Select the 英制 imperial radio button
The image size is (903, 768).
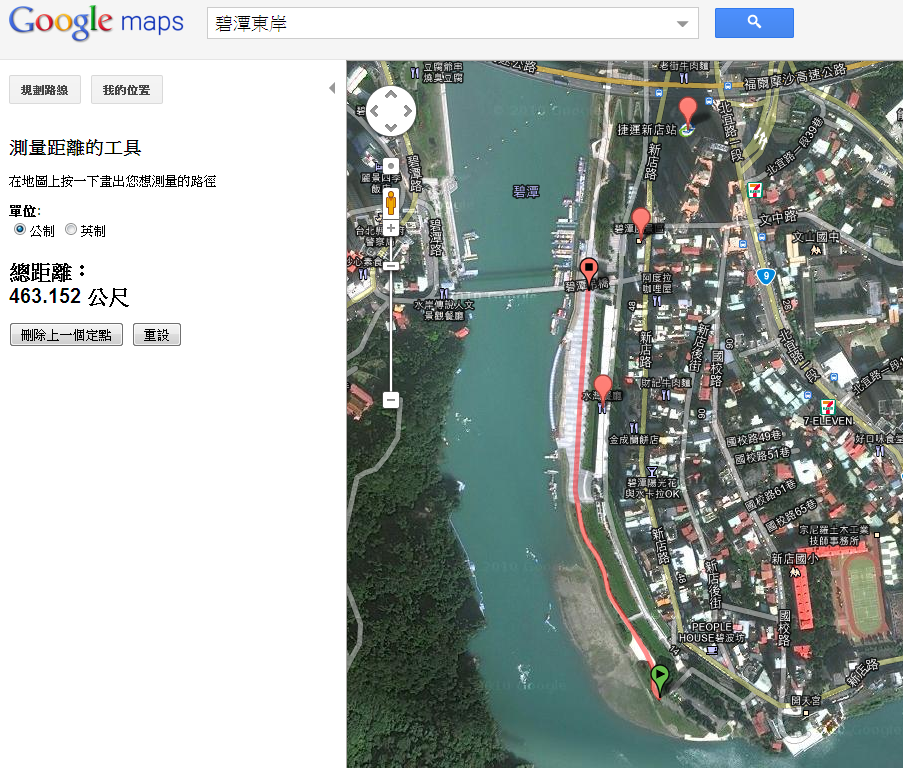pos(71,230)
